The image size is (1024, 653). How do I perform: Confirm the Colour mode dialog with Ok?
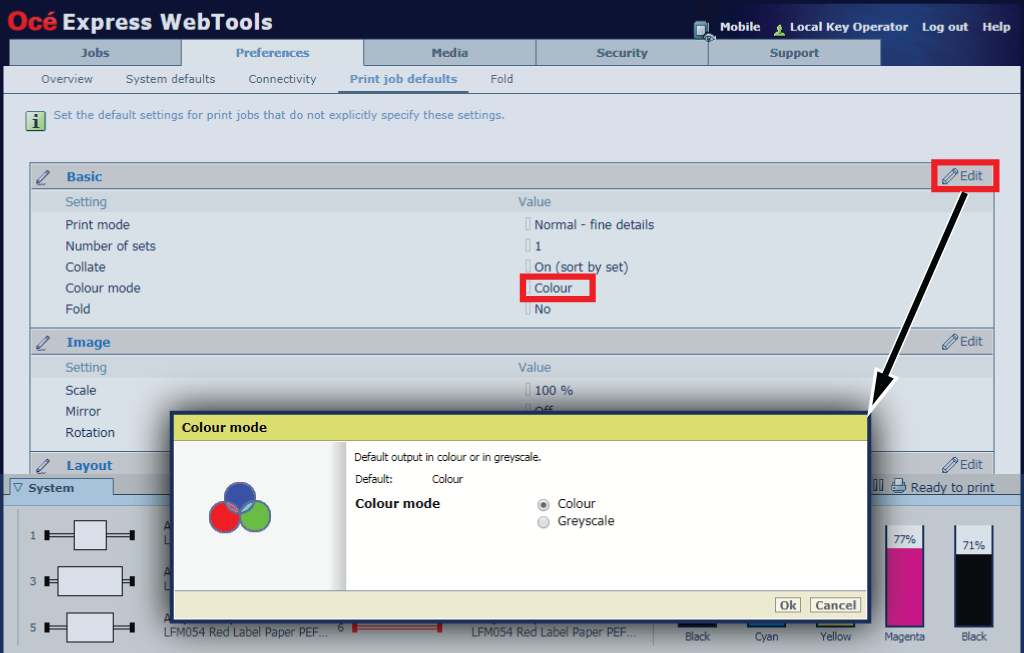coord(788,605)
